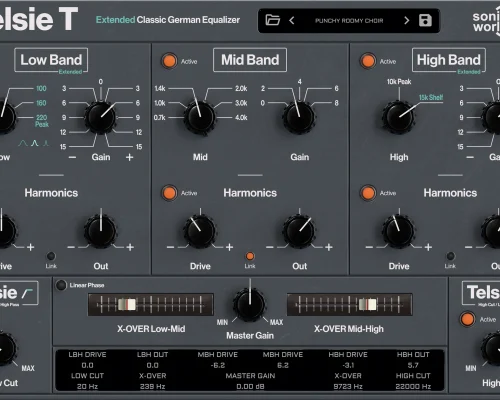This screenshot has height=400, width=500.
Task: Click the HBH DRIVE -3.1 readout
Action: 348,360
